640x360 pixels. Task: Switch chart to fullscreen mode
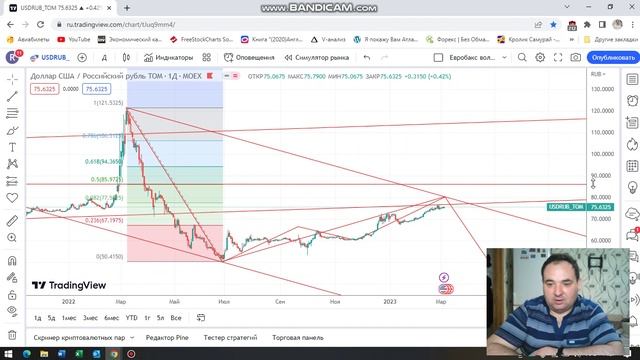(558, 58)
